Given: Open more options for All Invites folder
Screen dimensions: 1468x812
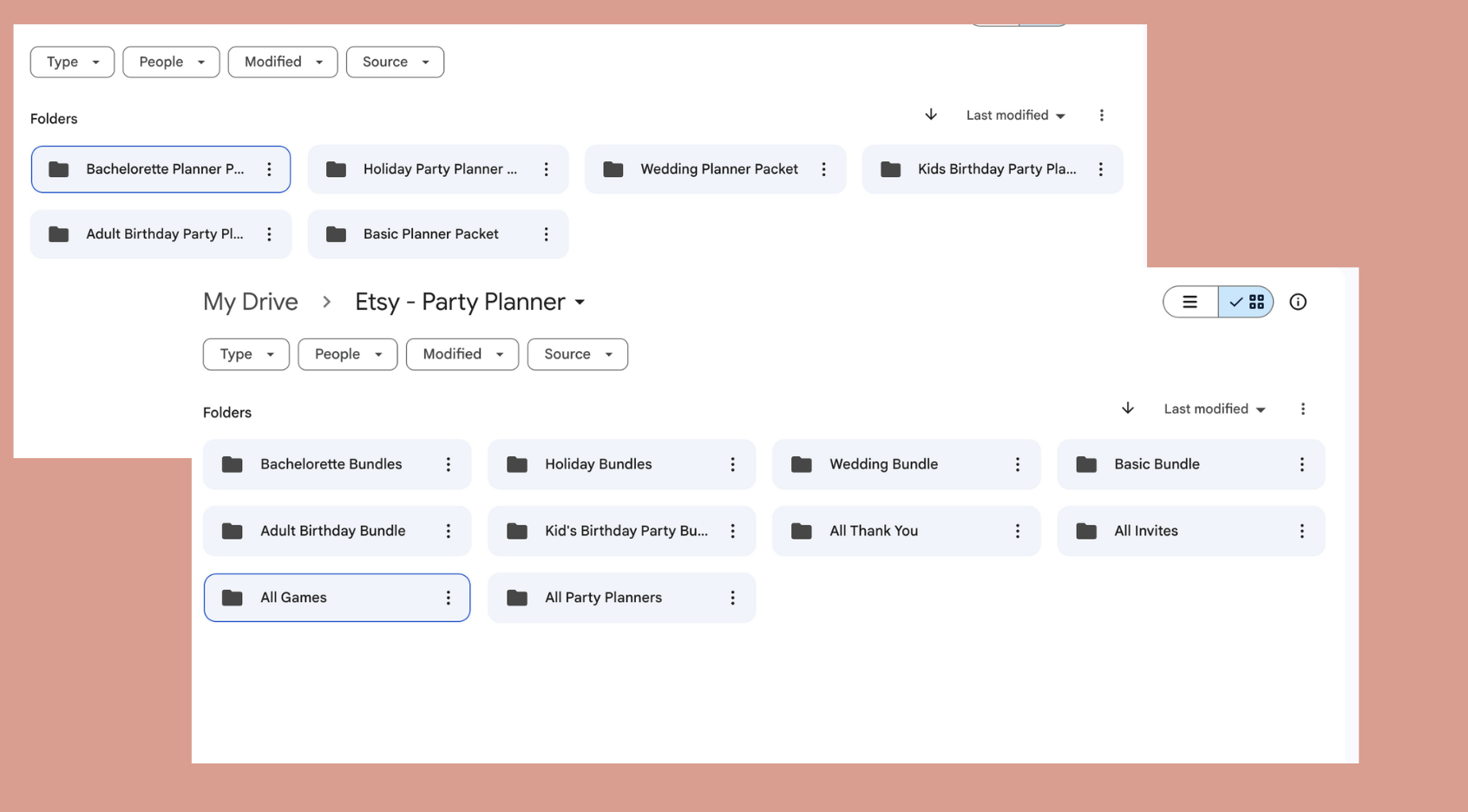Looking at the screenshot, I should click(1302, 531).
